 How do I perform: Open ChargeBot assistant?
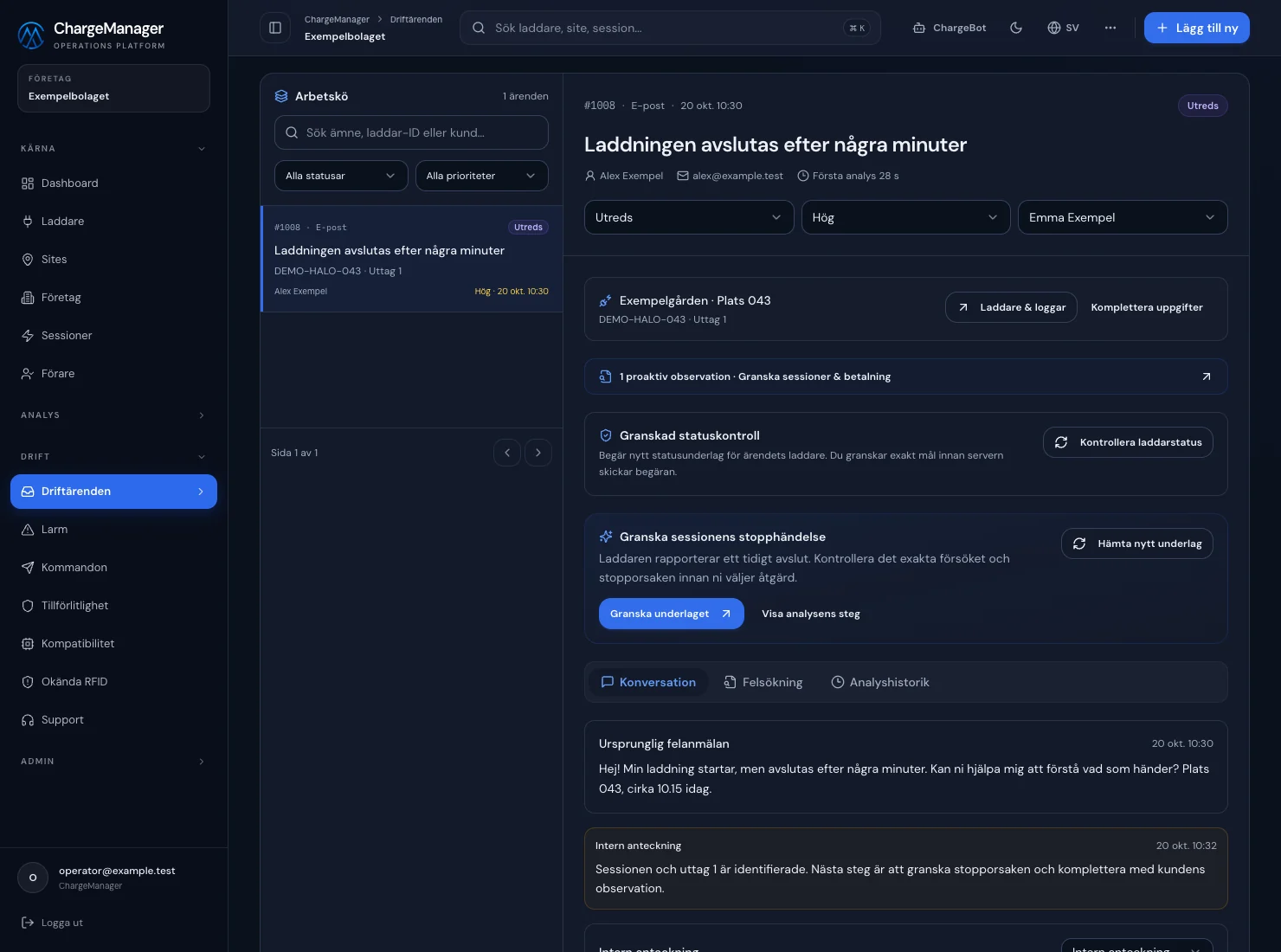(x=949, y=28)
